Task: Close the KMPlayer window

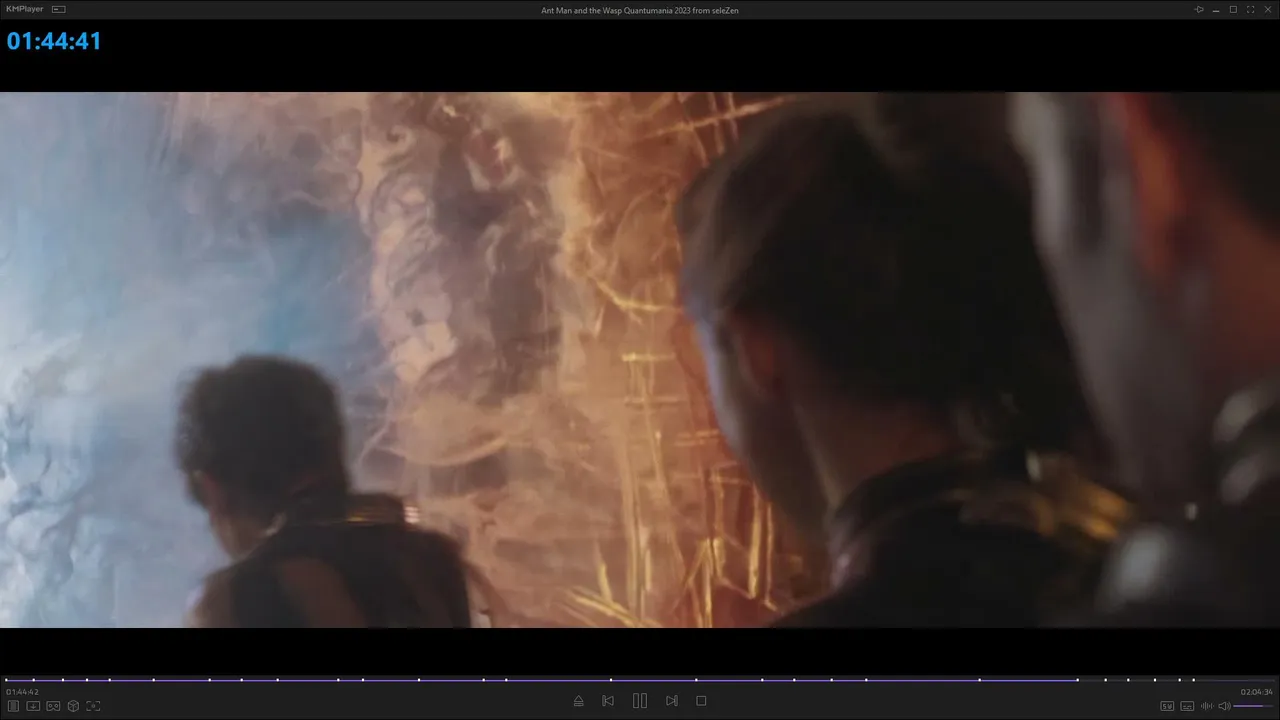Action: coord(1267,9)
